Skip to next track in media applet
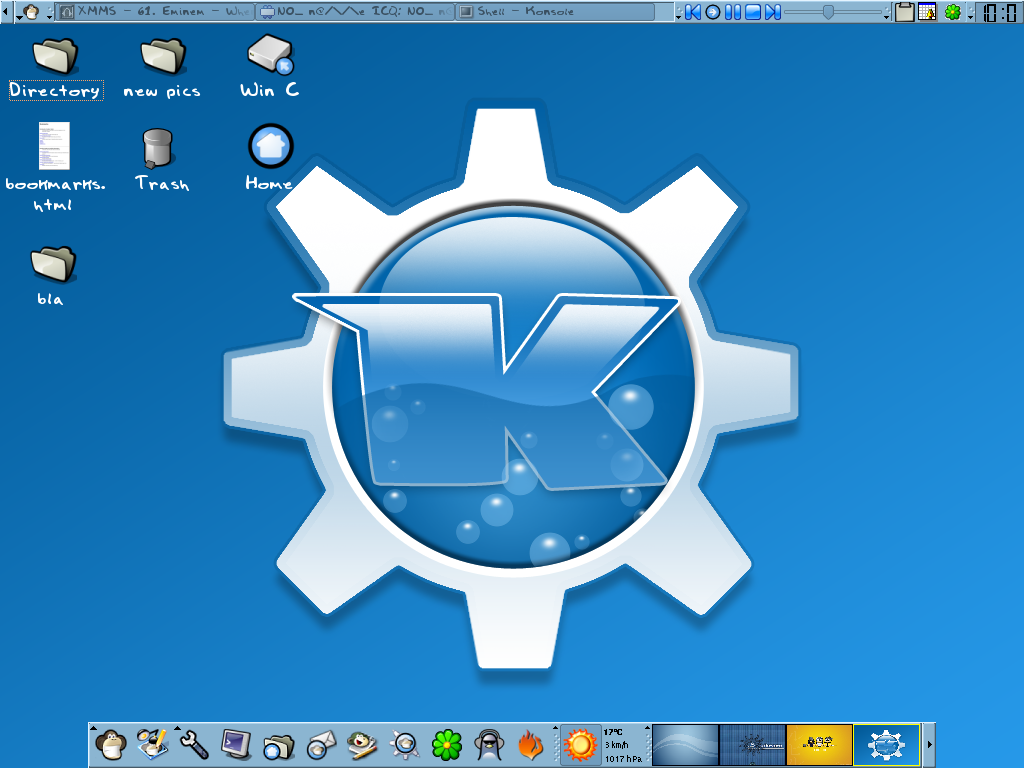The height and width of the screenshot is (768, 1024). coord(773,12)
